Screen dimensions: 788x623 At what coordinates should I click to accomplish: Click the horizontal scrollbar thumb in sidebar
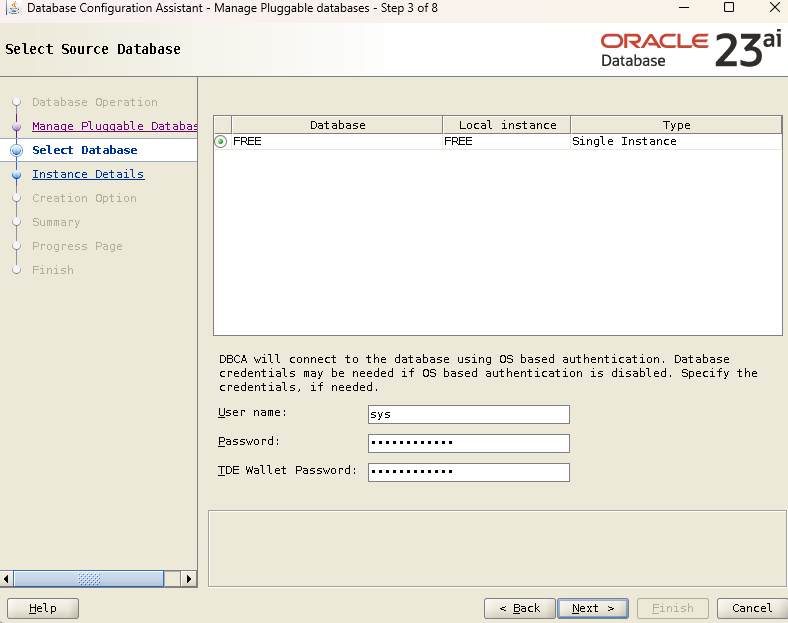[89, 579]
